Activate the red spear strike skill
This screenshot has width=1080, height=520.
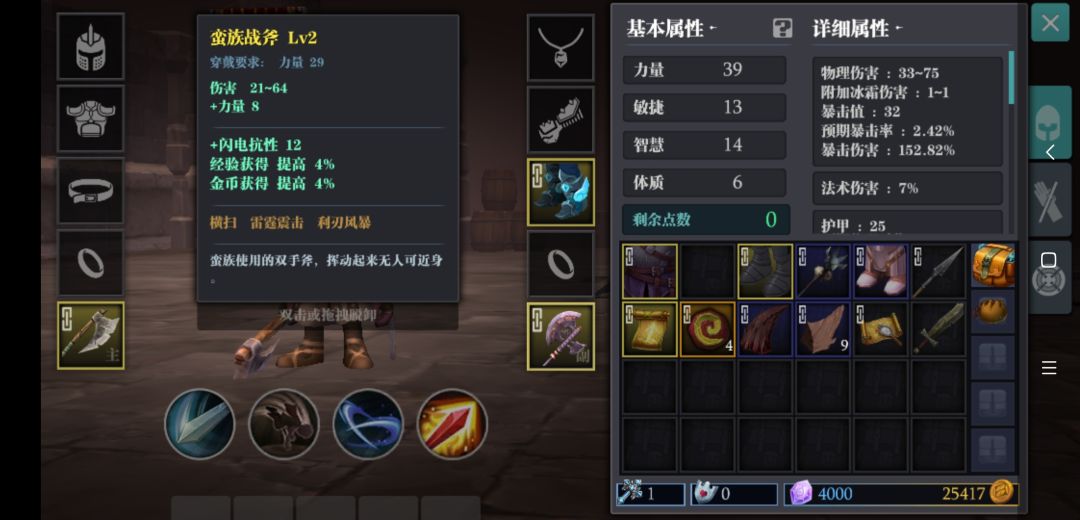[x=452, y=424]
